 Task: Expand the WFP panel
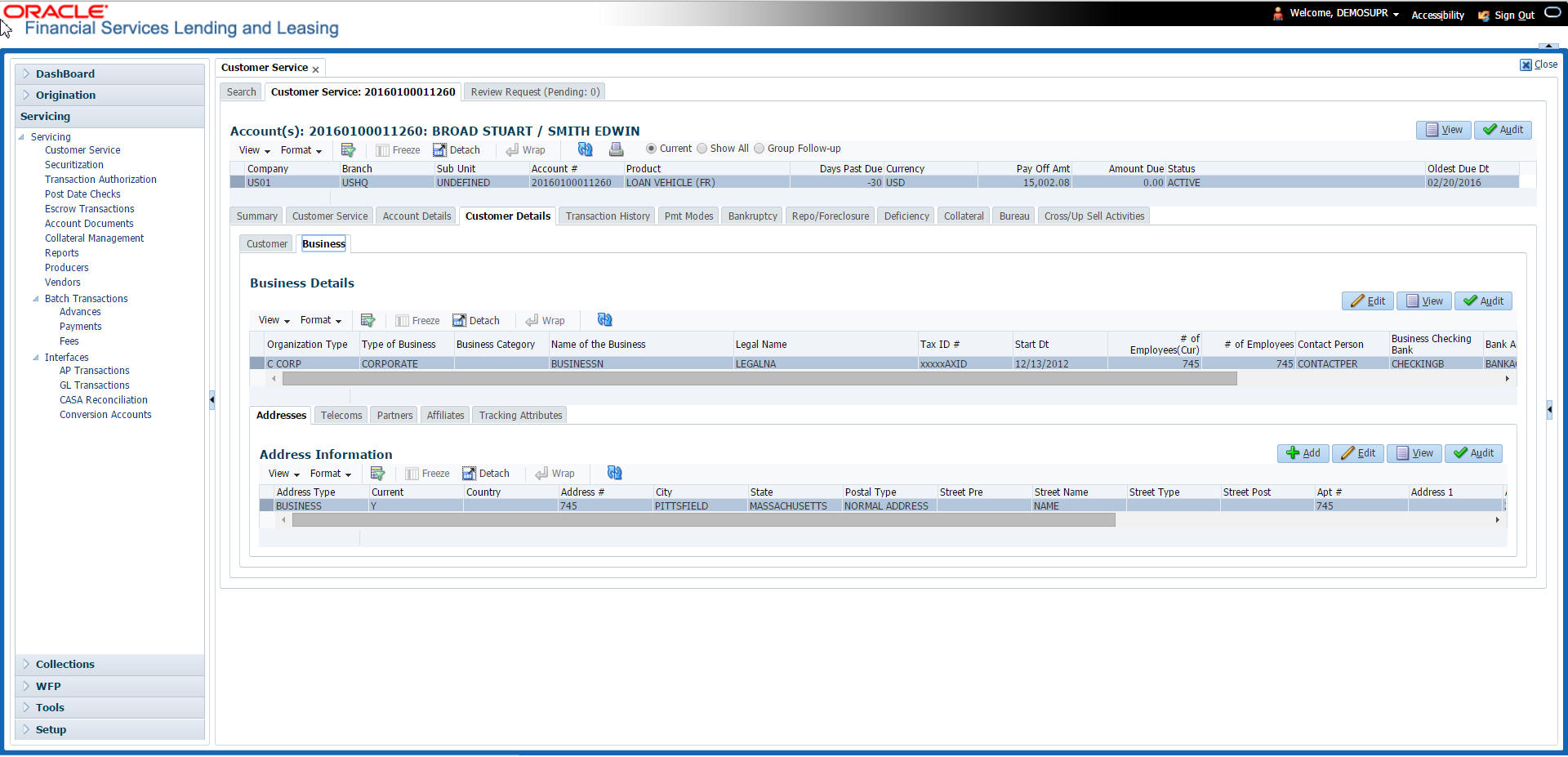coord(26,686)
